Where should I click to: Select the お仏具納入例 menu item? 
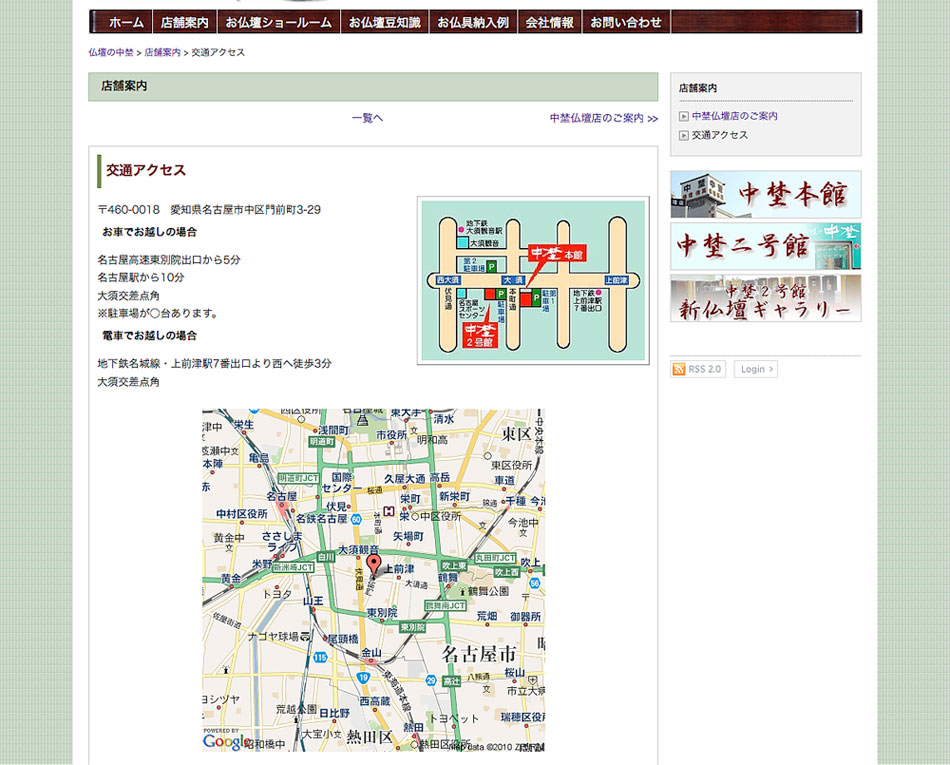pos(473,22)
